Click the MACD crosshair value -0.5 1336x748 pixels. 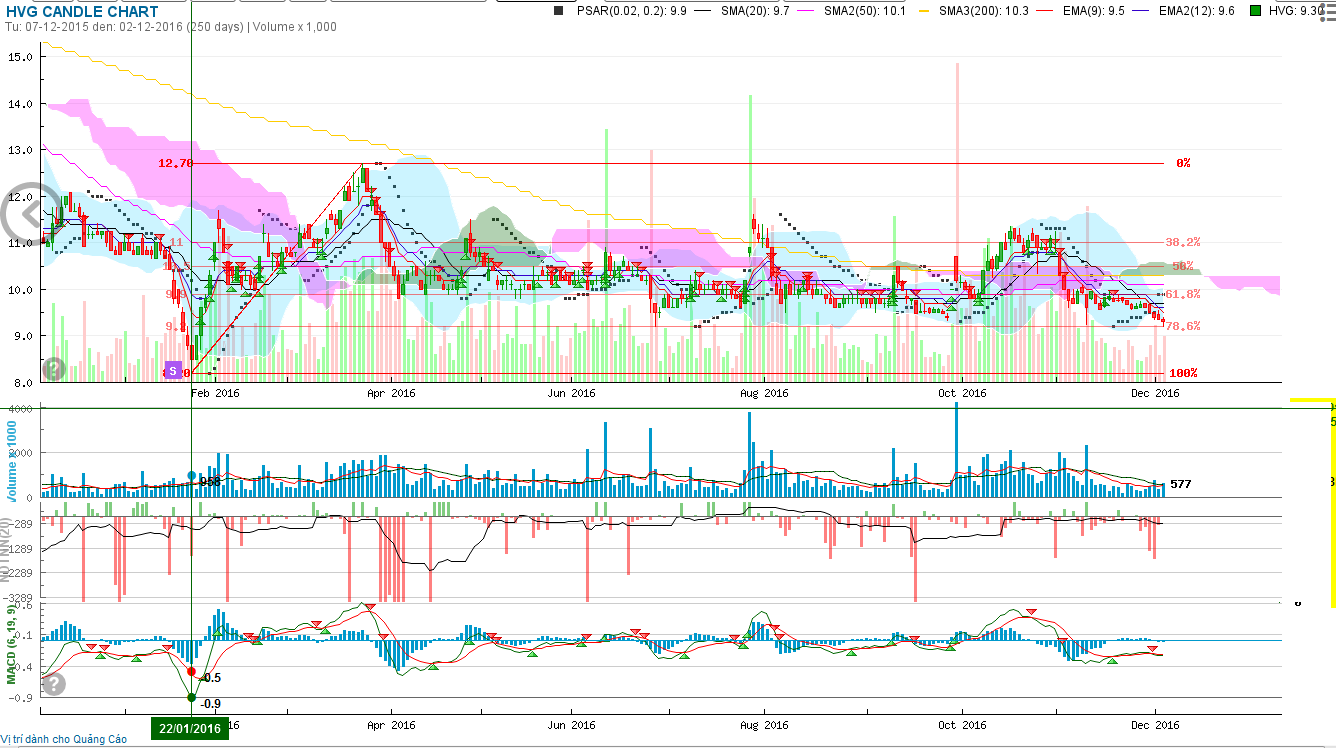click(x=211, y=678)
